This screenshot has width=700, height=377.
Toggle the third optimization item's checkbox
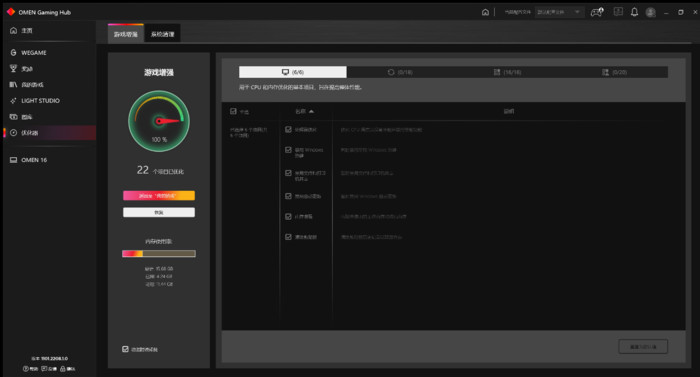coord(288,173)
